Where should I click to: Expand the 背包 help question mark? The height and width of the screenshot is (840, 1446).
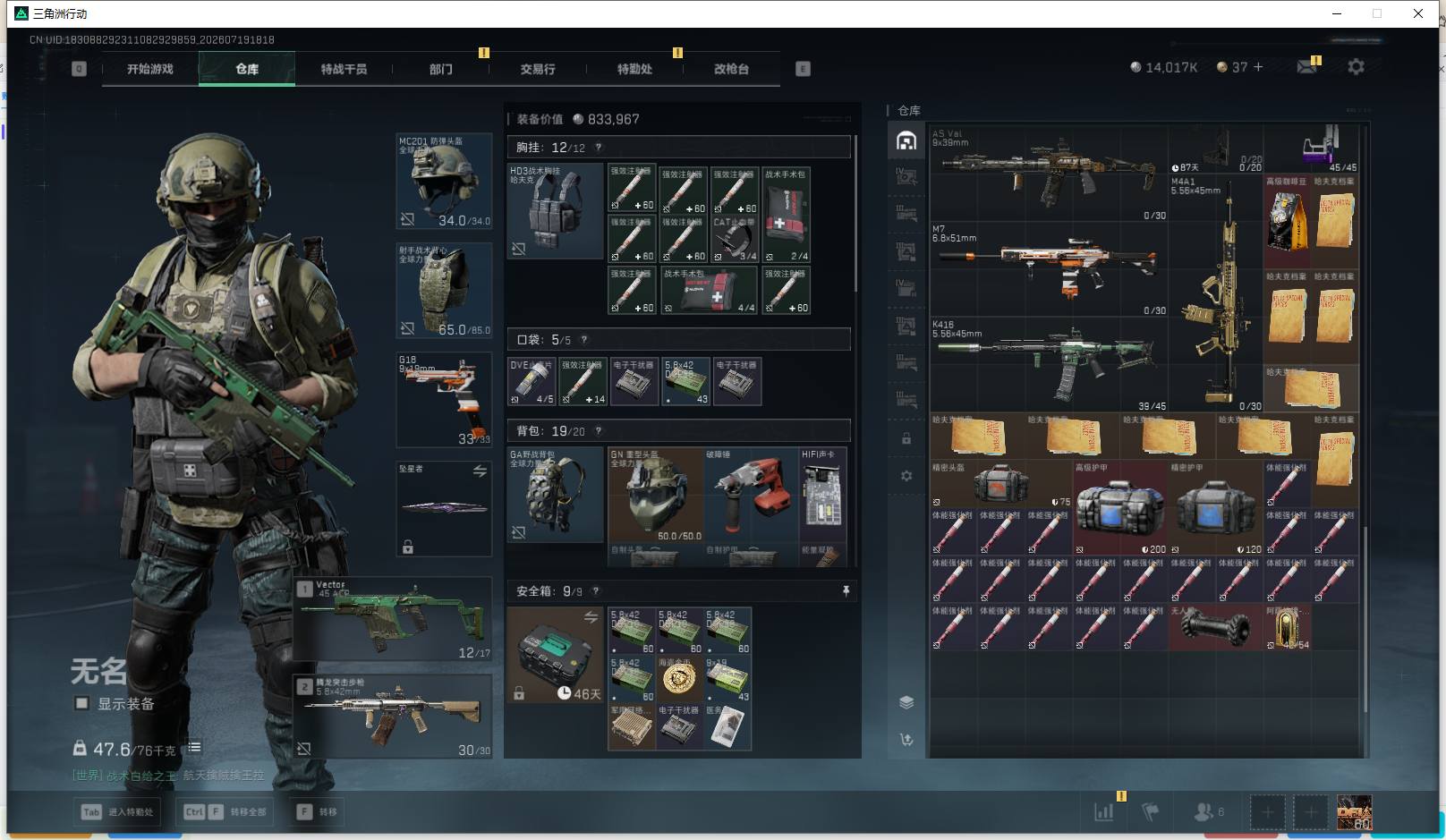point(599,431)
